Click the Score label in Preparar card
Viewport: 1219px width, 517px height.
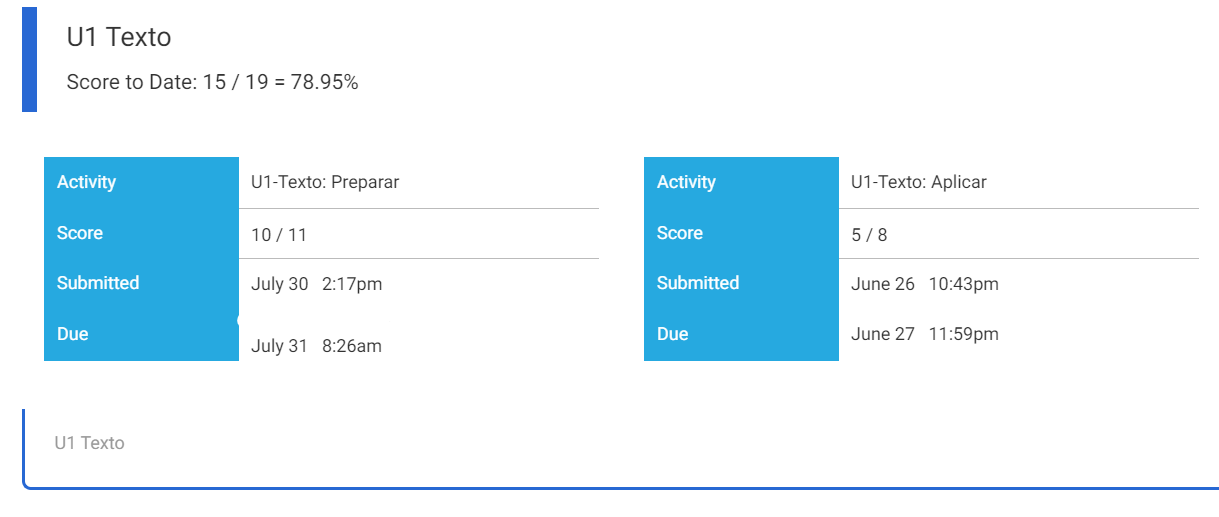pyautogui.click(x=80, y=233)
